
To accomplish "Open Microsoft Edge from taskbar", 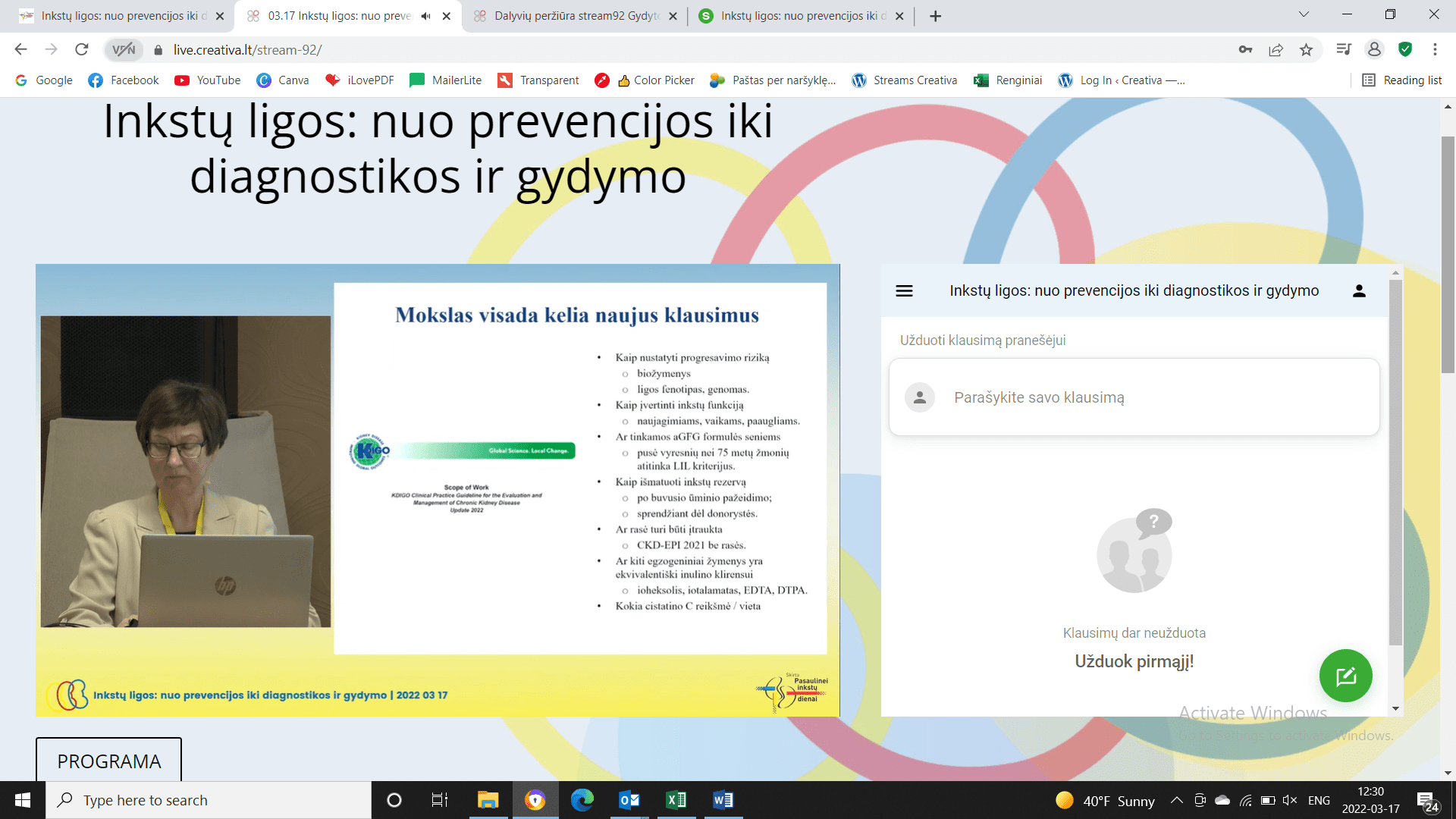I will tap(582, 800).
